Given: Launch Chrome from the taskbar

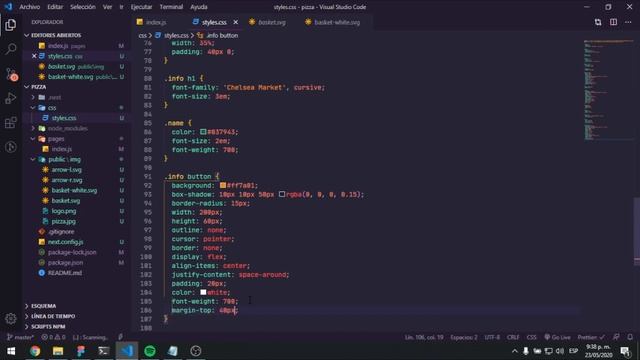Looking at the screenshot, I should click(35, 351).
